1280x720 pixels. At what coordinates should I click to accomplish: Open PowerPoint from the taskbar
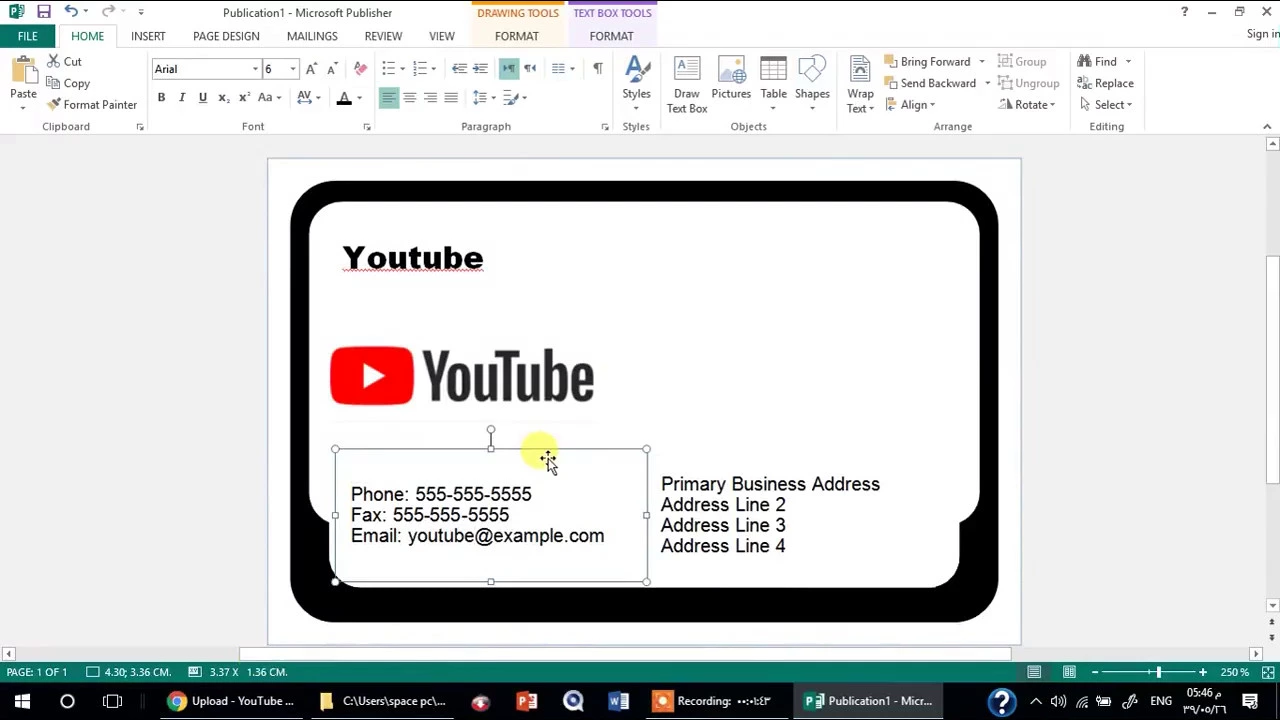pyautogui.click(x=527, y=701)
